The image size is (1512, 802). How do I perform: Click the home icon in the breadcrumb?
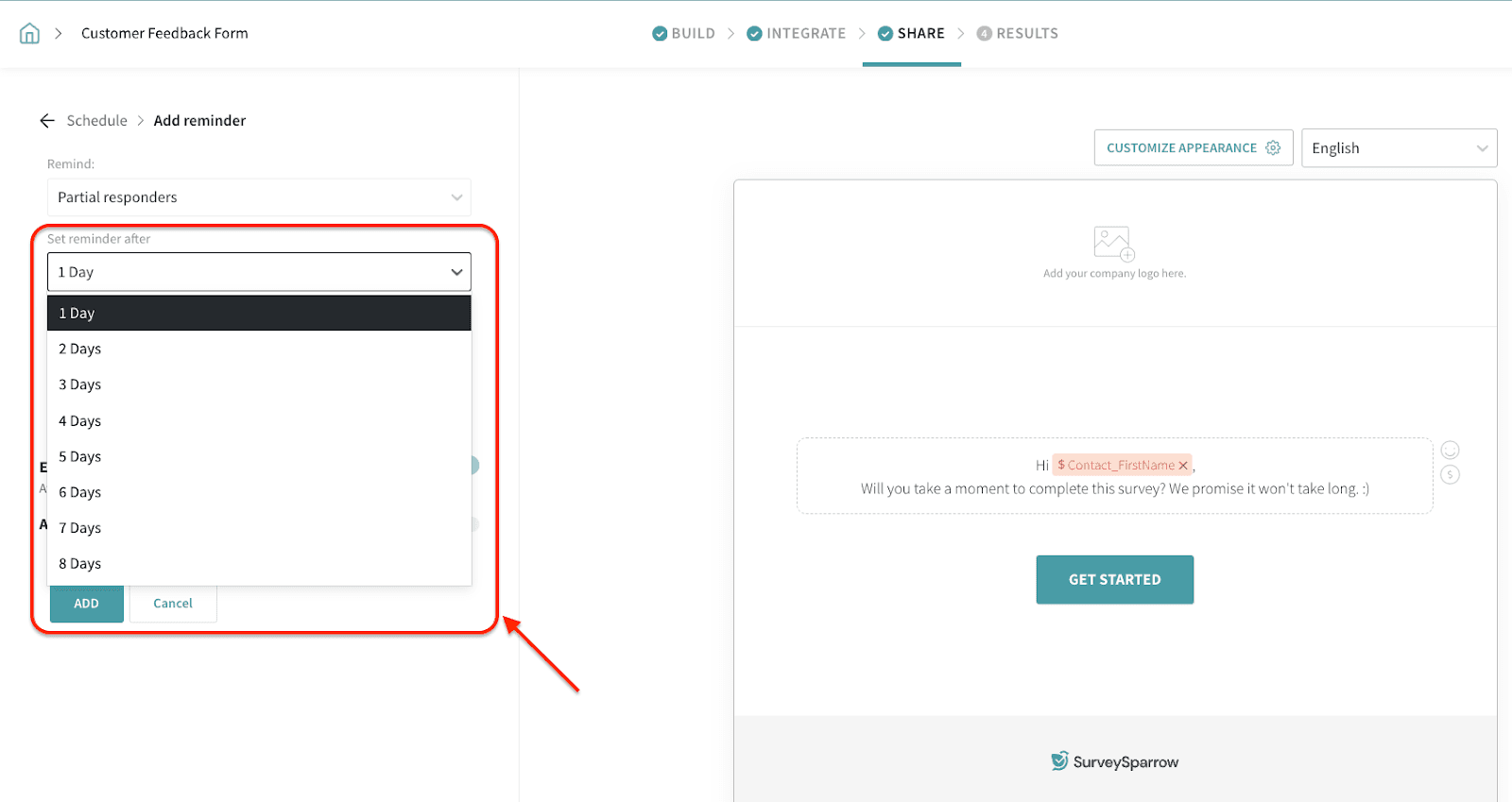(29, 34)
